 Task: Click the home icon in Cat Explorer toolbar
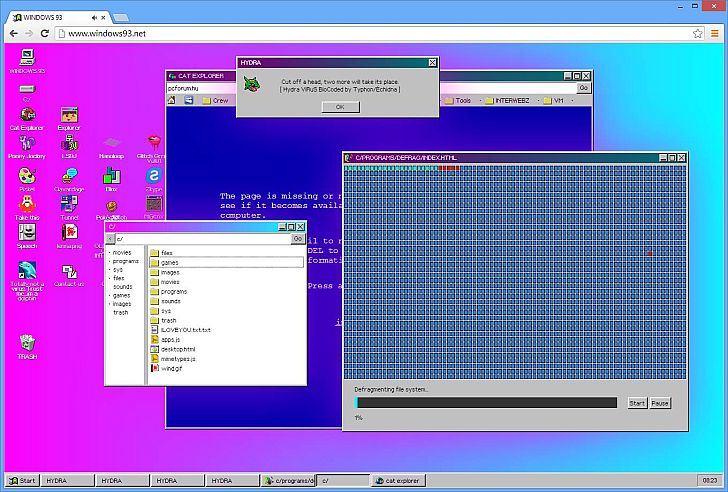pyautogui.click(x=172, y=100)
